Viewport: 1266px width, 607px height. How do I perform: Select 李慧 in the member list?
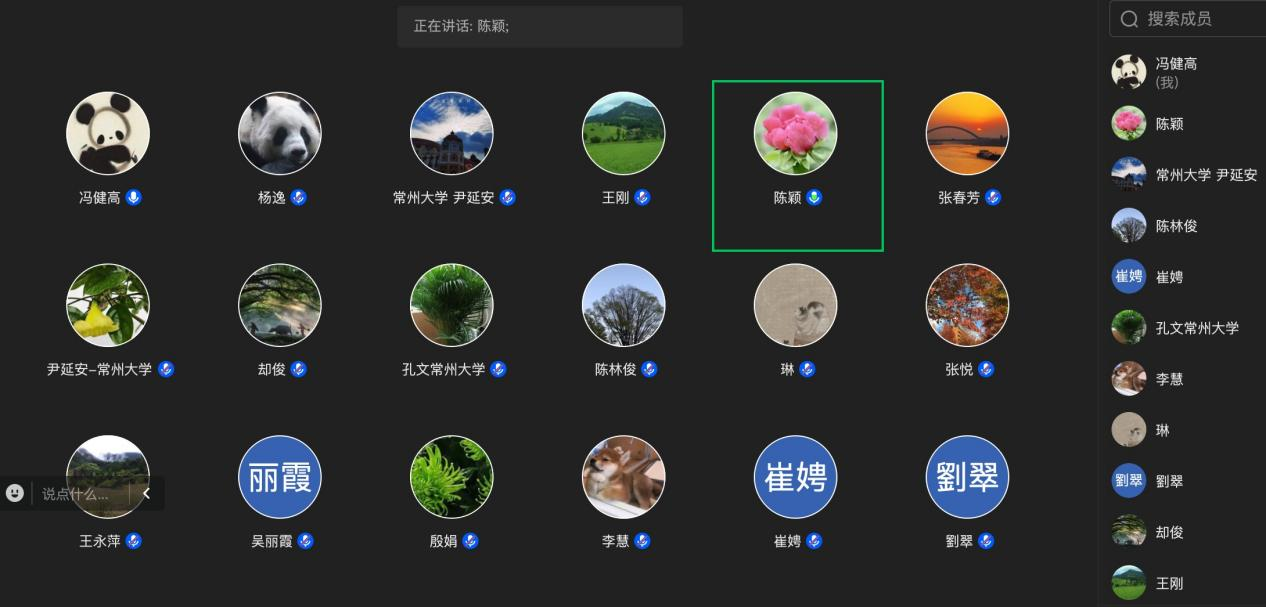1188,379
